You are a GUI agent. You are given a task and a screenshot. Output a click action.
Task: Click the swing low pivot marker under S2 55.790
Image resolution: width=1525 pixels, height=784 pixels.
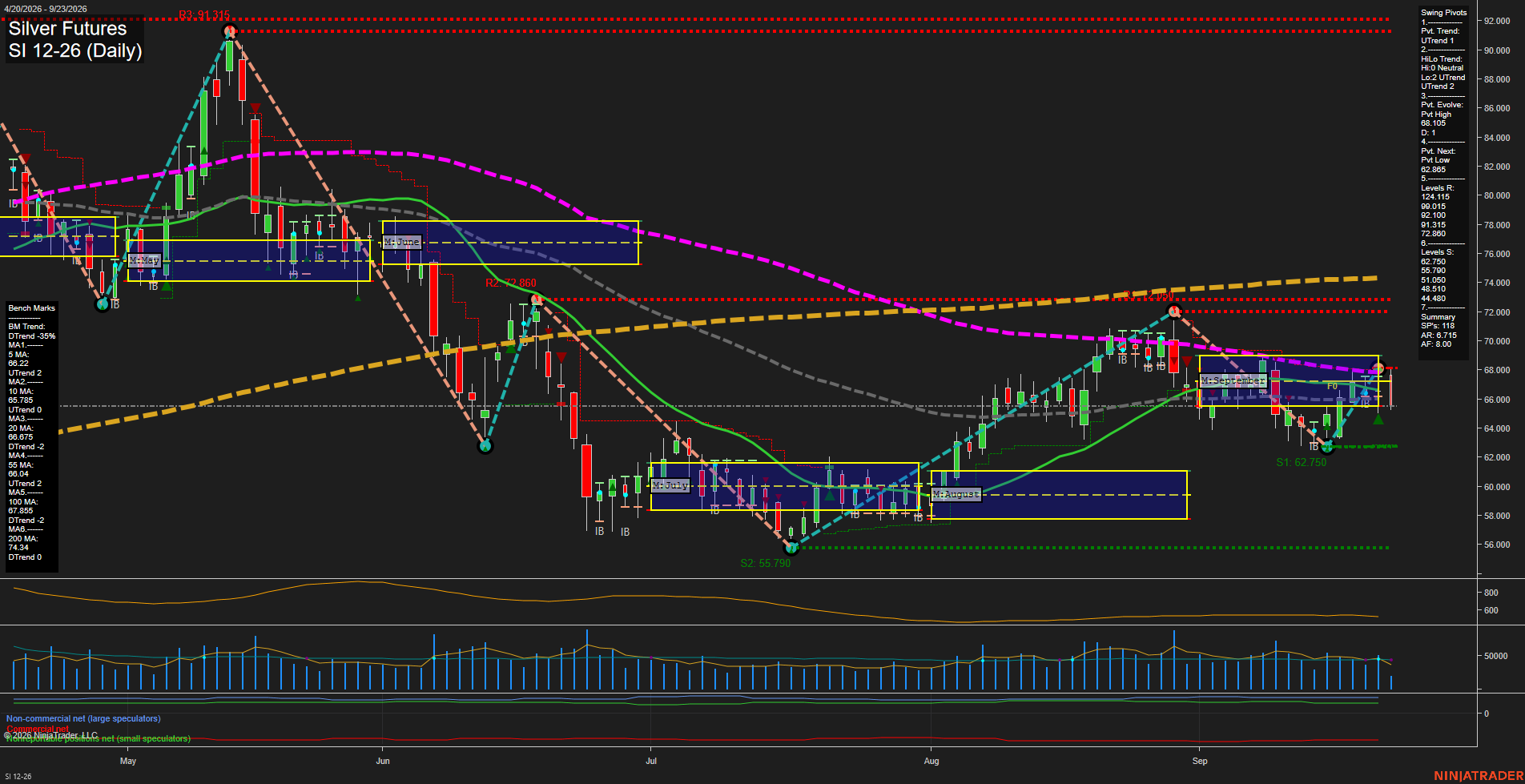tap(791, 548)
